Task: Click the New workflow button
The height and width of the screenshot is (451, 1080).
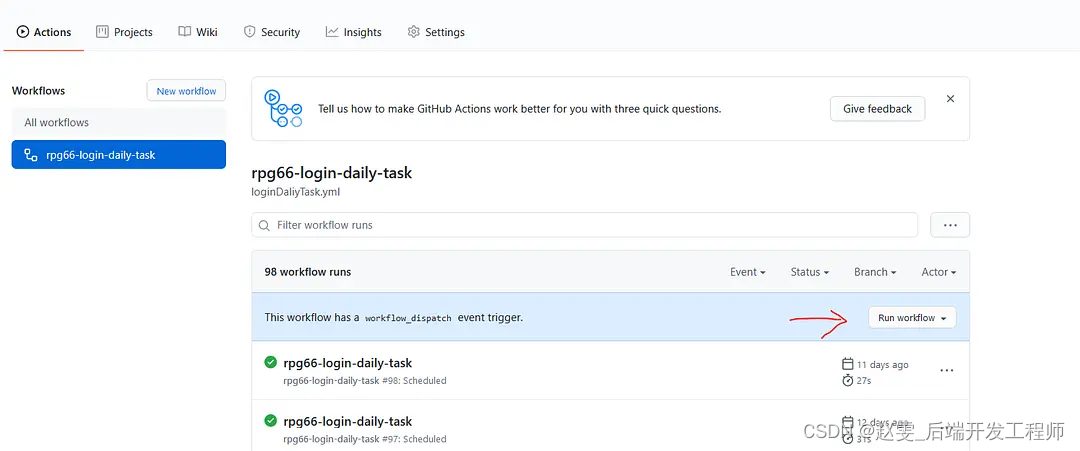Action: (186, 91)
